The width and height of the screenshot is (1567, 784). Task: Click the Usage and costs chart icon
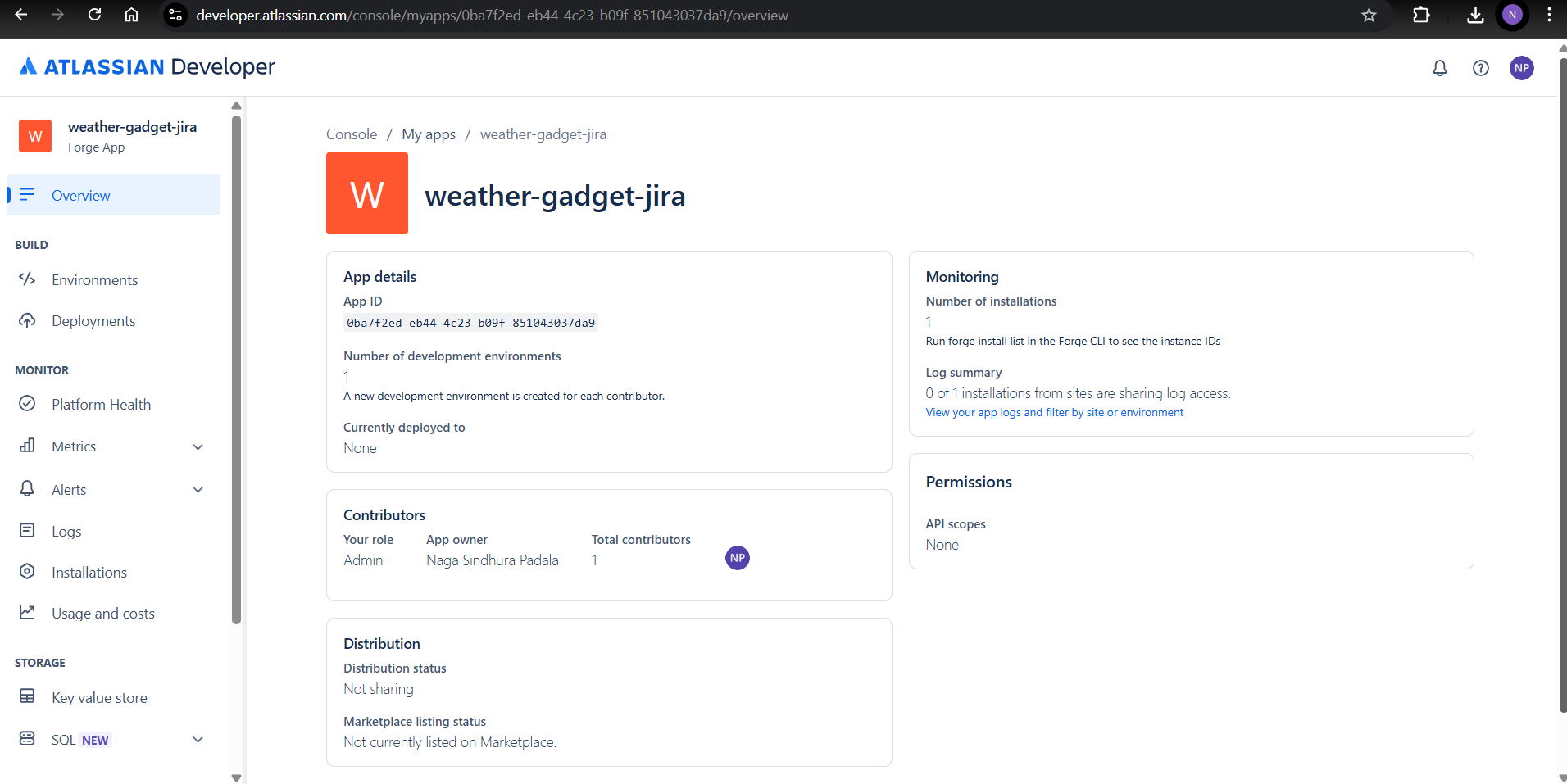point(27,612)
